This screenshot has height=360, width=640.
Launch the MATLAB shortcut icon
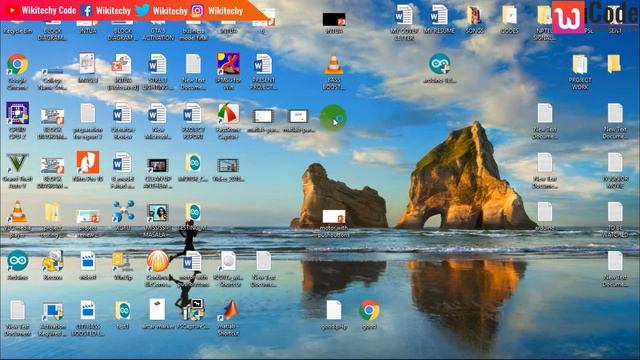point(228,311)
